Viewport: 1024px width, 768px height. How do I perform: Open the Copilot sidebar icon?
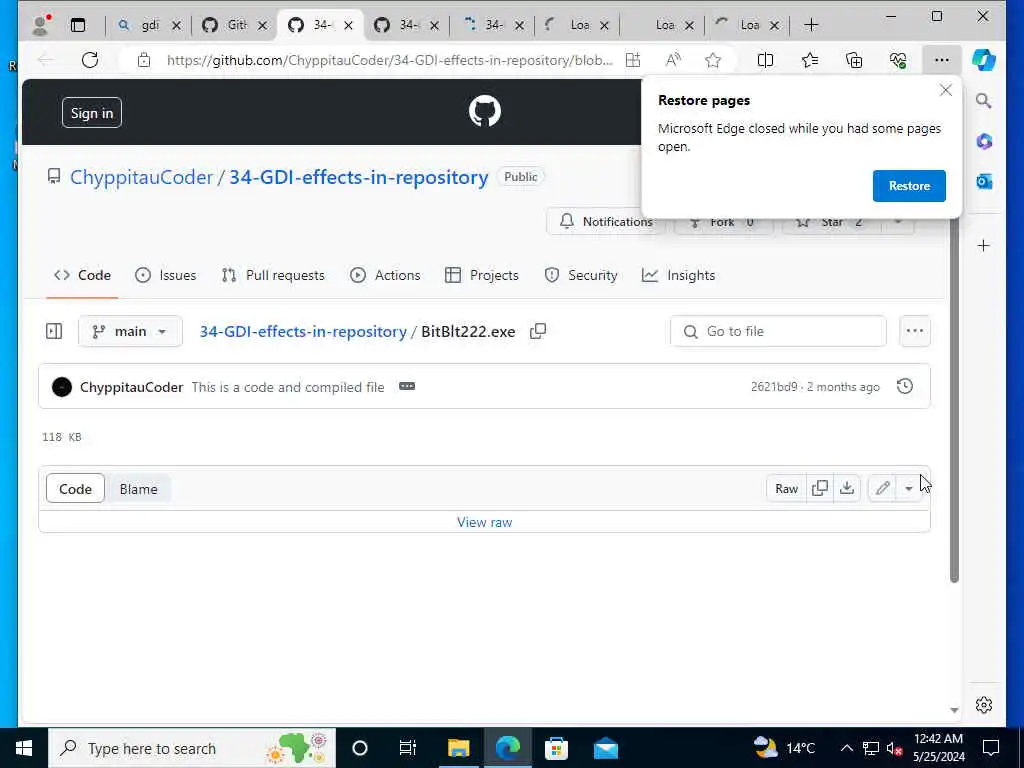[x=984, y=60]
